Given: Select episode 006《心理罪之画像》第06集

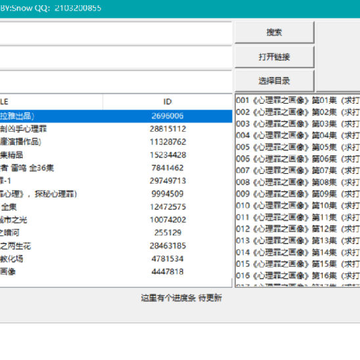Looking at the screenshot, I should [x=298, y=159].
